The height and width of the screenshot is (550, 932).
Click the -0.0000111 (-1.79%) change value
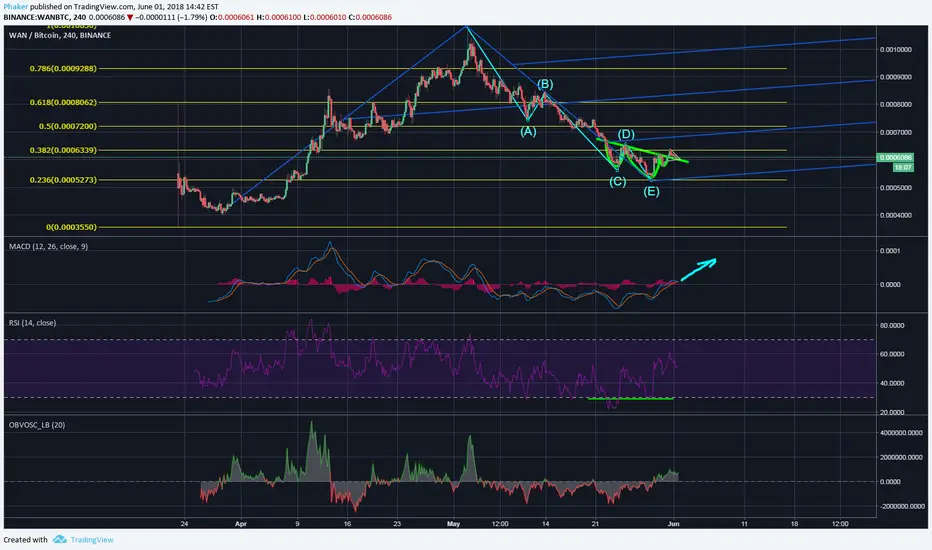click(x=171, y=17)
